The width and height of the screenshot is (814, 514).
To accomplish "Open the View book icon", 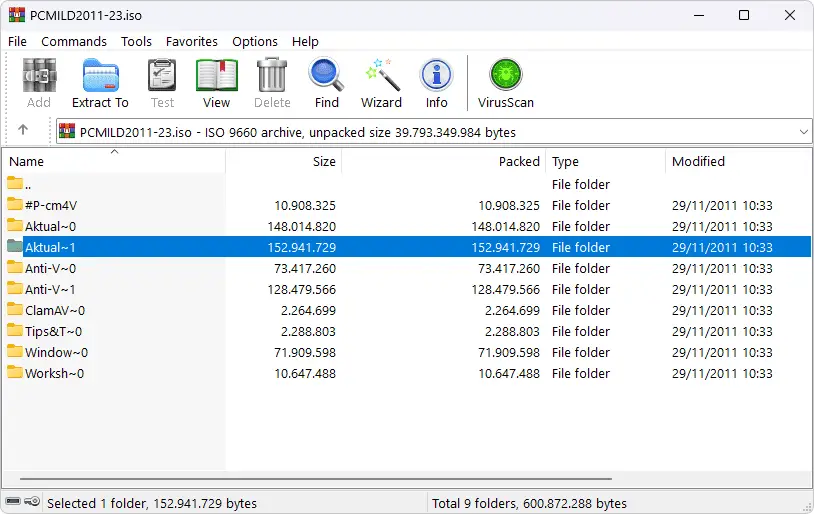I will 216,75.
